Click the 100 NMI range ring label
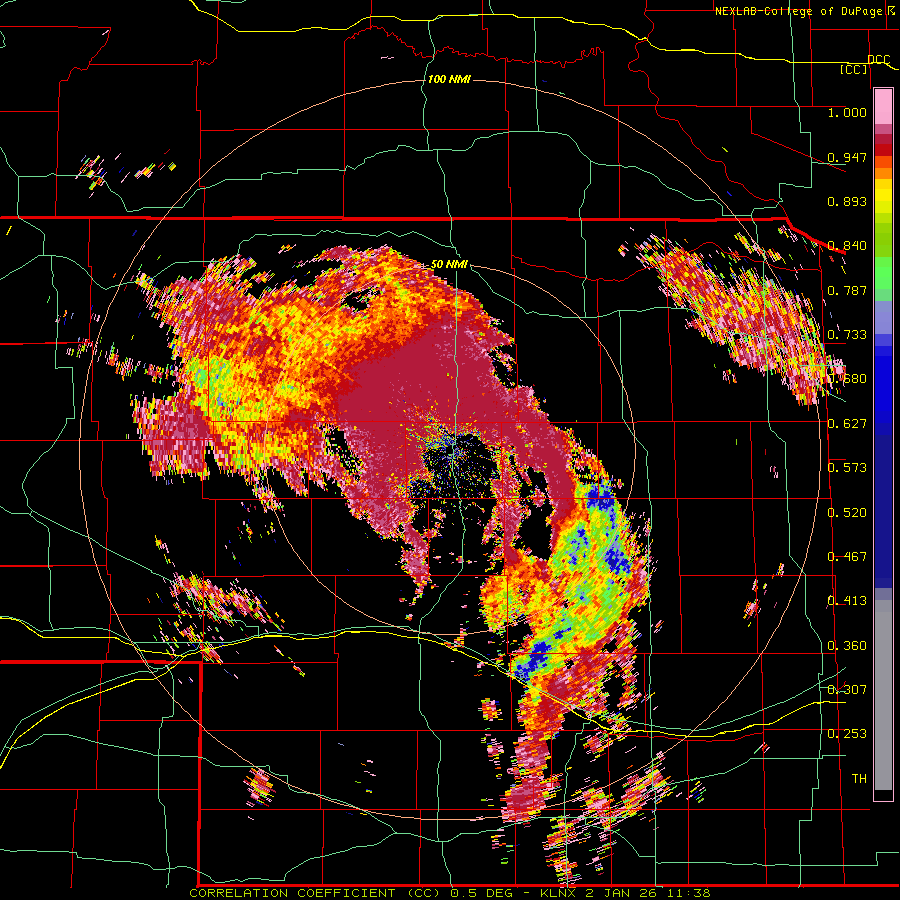 (449, 79)
